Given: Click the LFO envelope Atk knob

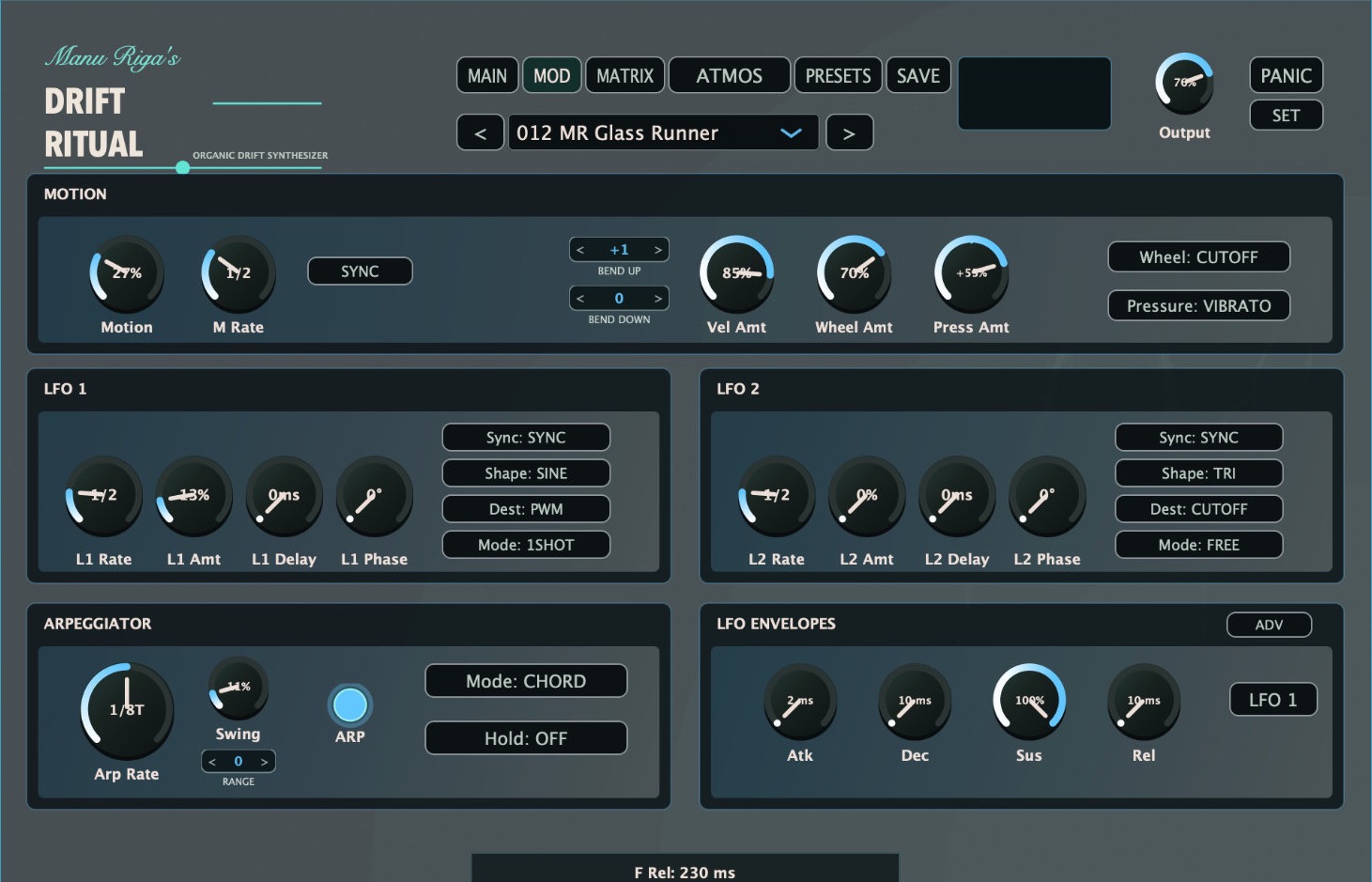Looking at the screenshot, I should click(x=800, y=702).
